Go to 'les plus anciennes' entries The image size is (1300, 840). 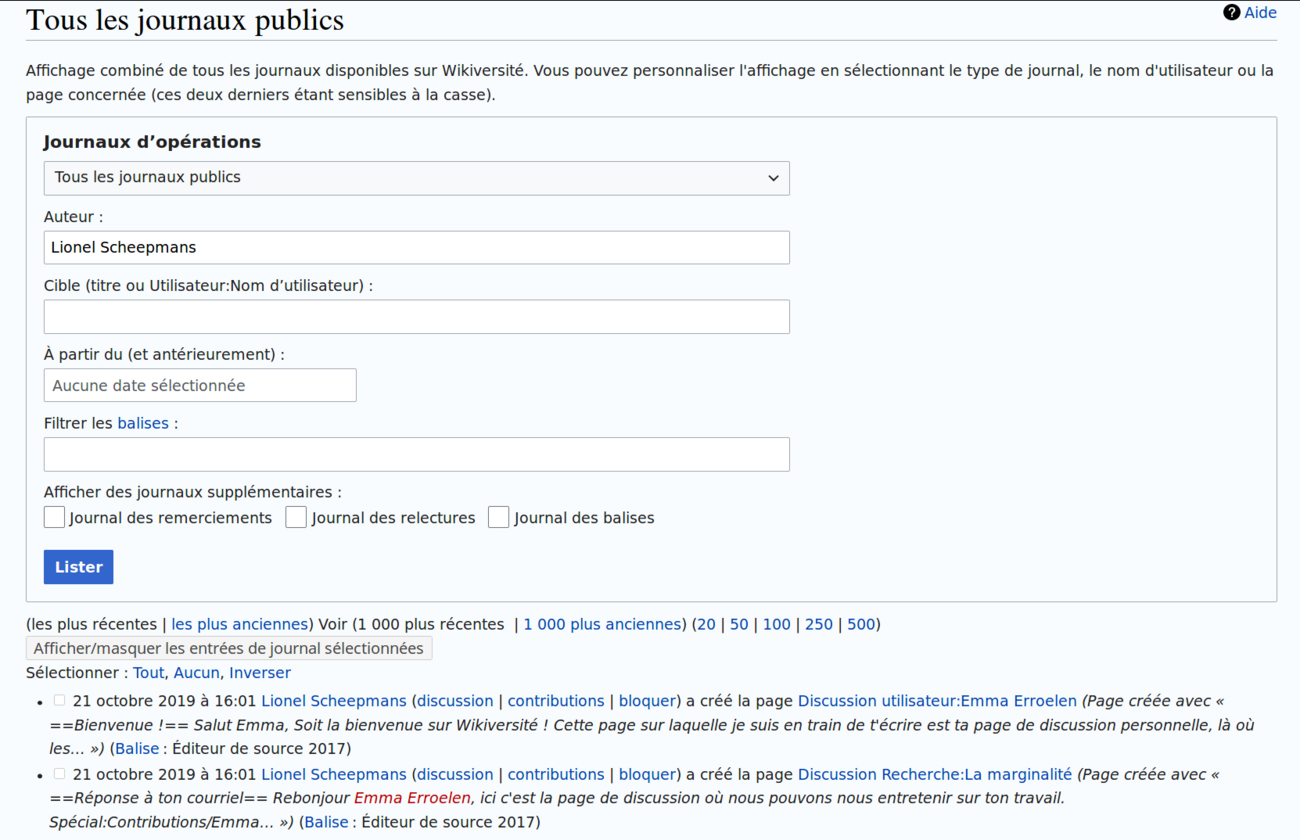click(240, 624)
